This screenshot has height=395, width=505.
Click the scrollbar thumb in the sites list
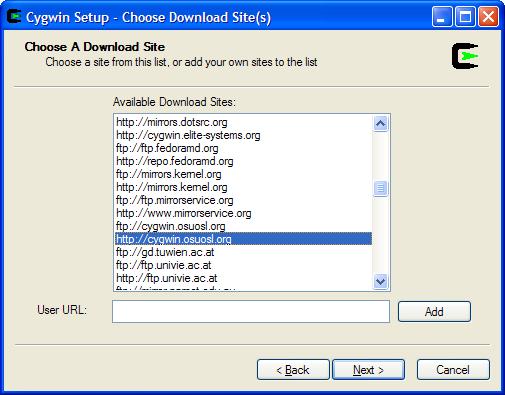tap(380, 189)
